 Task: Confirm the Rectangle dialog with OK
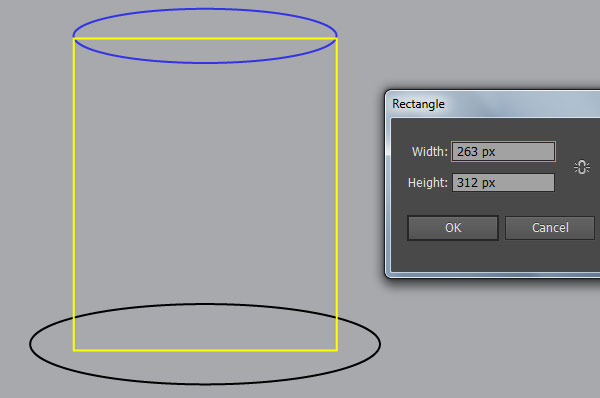pos(453,228)
